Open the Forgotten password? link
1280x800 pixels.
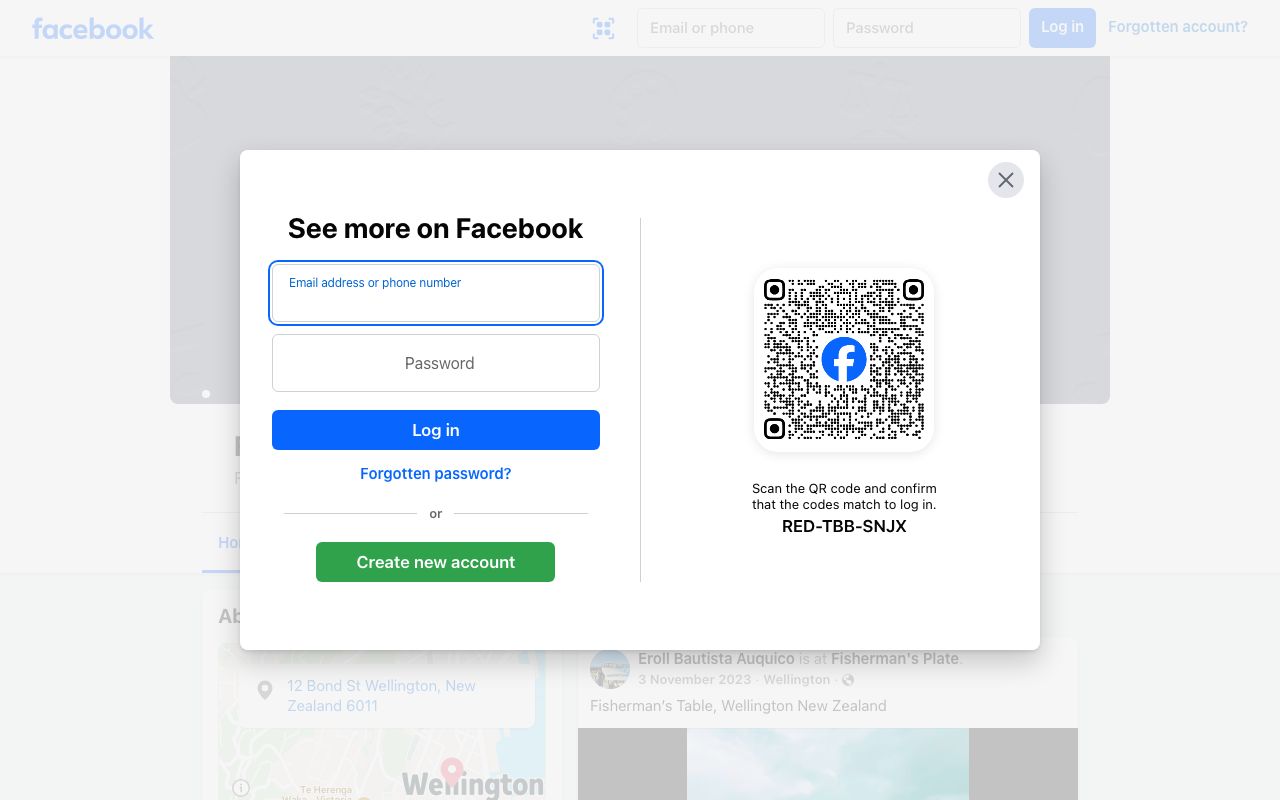point(436,474)
